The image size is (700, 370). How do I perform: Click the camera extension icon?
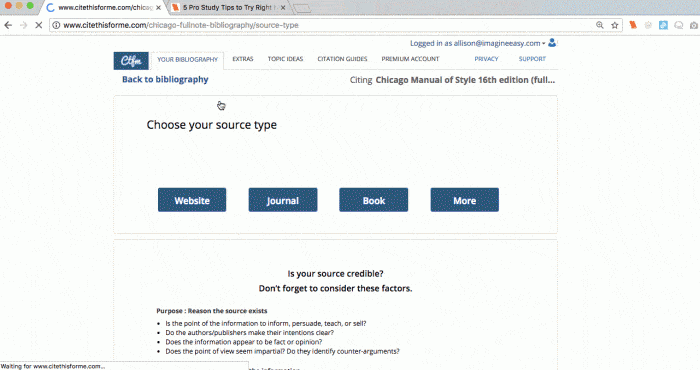(x=694, y=25)
